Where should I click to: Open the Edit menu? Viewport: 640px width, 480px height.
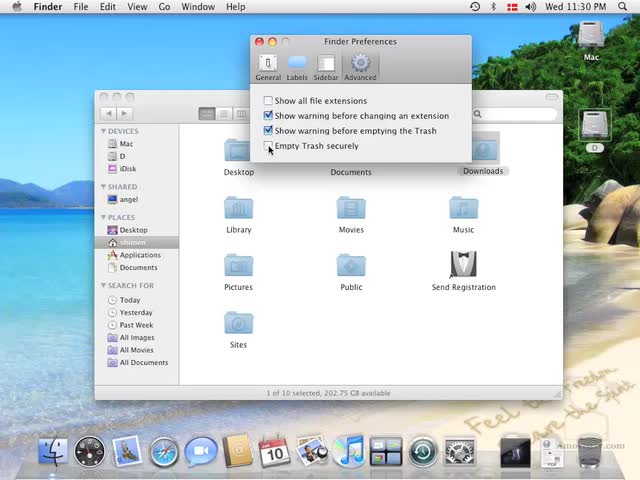[x=108, y=7]
